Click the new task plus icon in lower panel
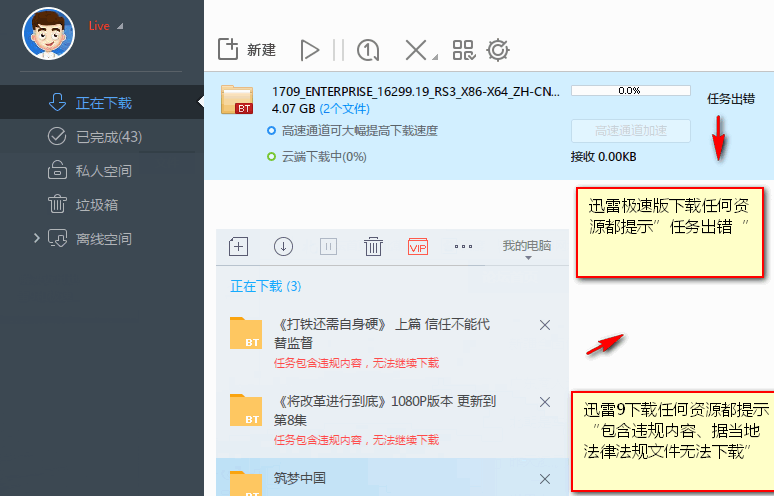Viewport: 774px width, 496px height. pos(238,246)
